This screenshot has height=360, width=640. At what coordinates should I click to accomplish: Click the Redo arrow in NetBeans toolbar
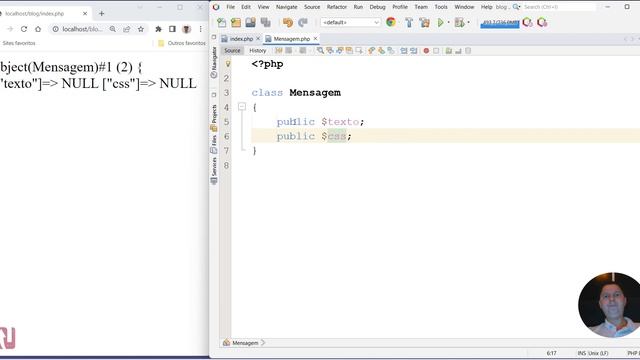[302, 22]
